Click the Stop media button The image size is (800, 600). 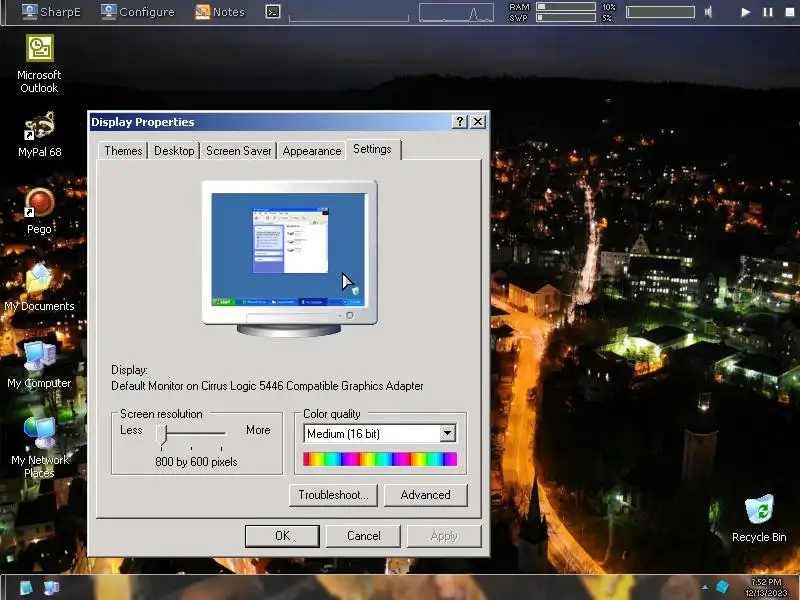click(790, 12)
